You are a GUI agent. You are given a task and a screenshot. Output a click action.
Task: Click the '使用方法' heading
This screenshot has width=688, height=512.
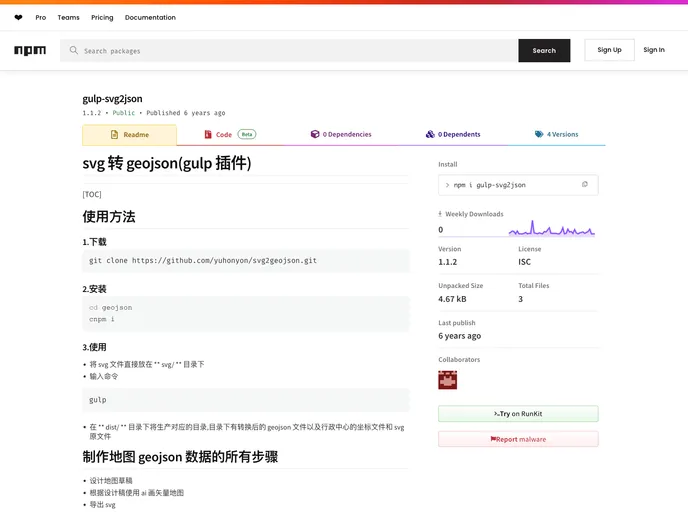109,216
